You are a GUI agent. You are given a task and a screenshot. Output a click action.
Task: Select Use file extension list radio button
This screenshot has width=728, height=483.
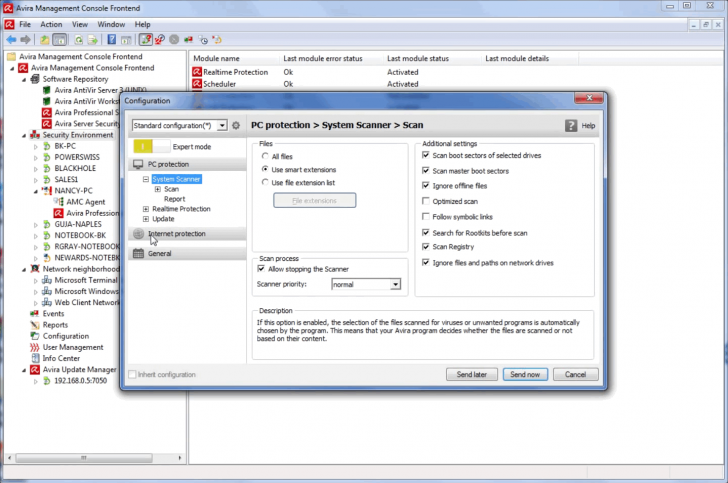[x=265, y=182]
